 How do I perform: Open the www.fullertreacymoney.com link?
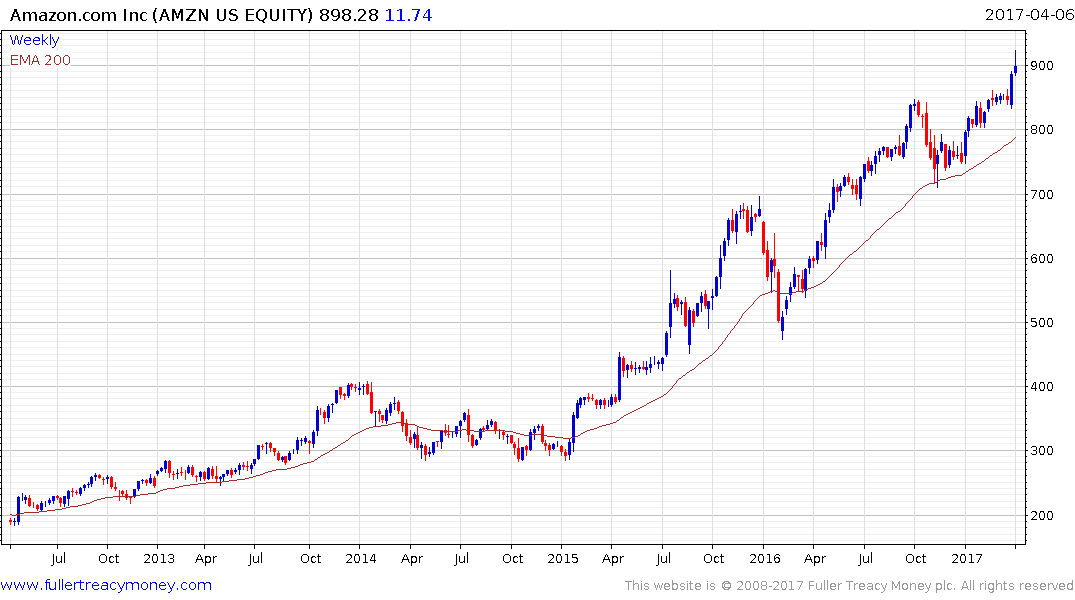(x=106, y=585)
